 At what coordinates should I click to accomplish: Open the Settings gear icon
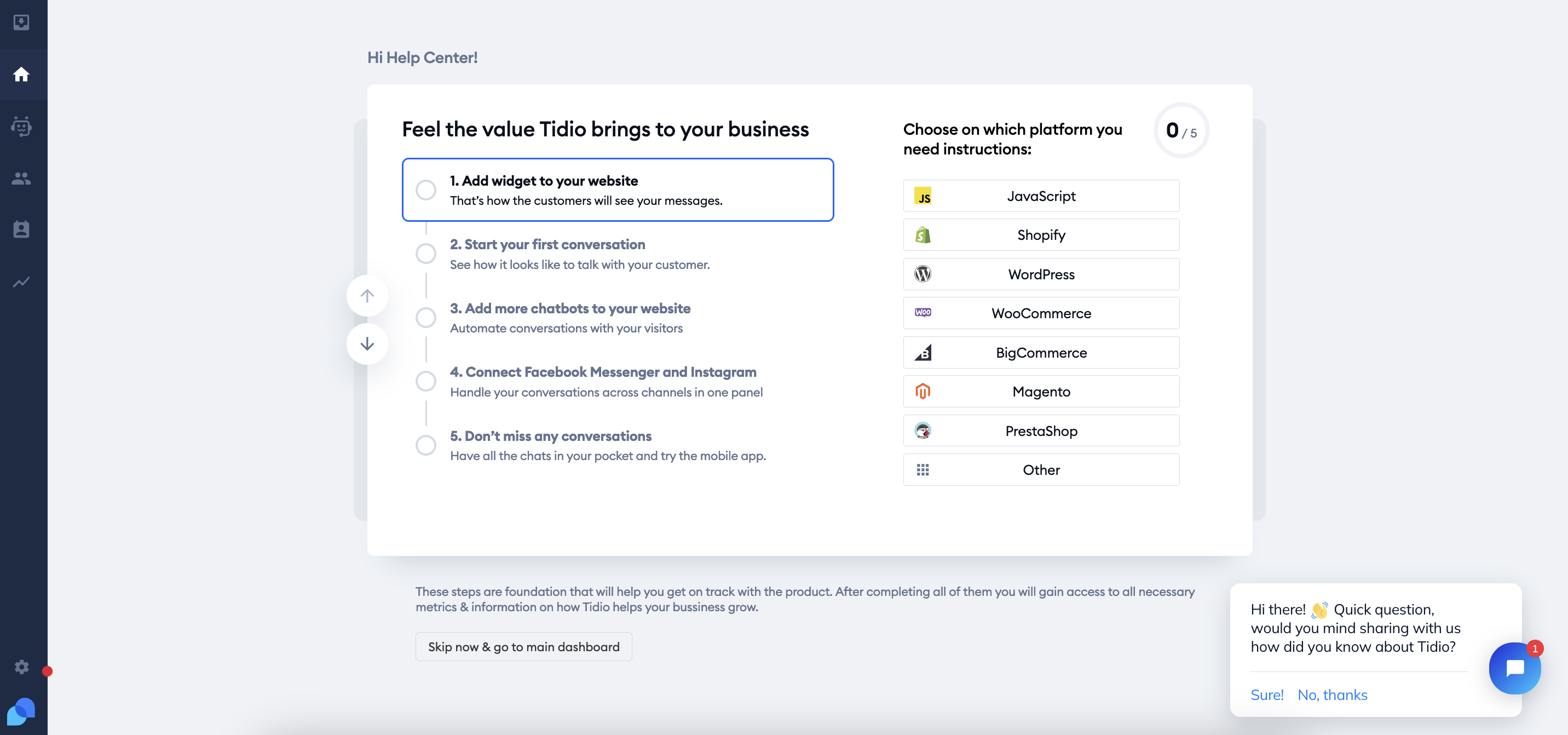pos(22,667)
